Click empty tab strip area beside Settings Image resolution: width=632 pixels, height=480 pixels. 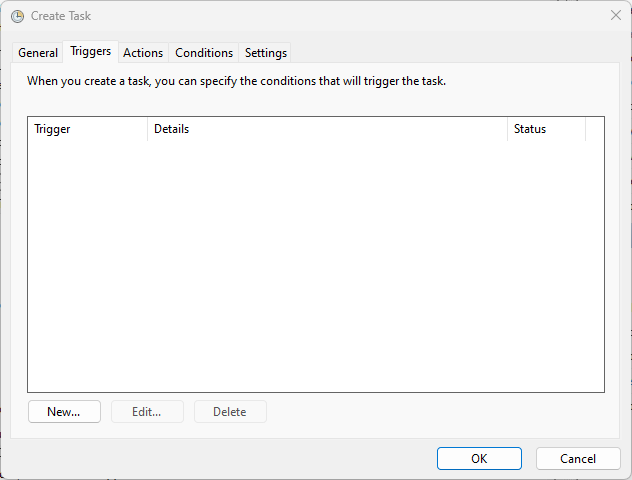[453, 52]
